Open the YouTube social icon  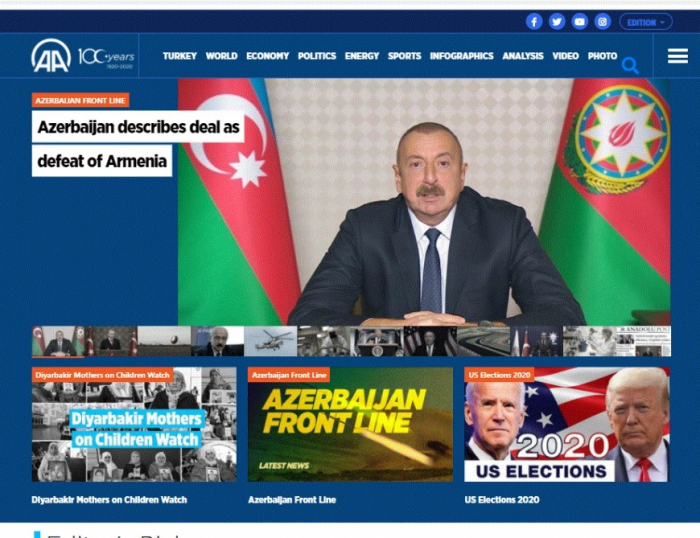coord(579,21)
